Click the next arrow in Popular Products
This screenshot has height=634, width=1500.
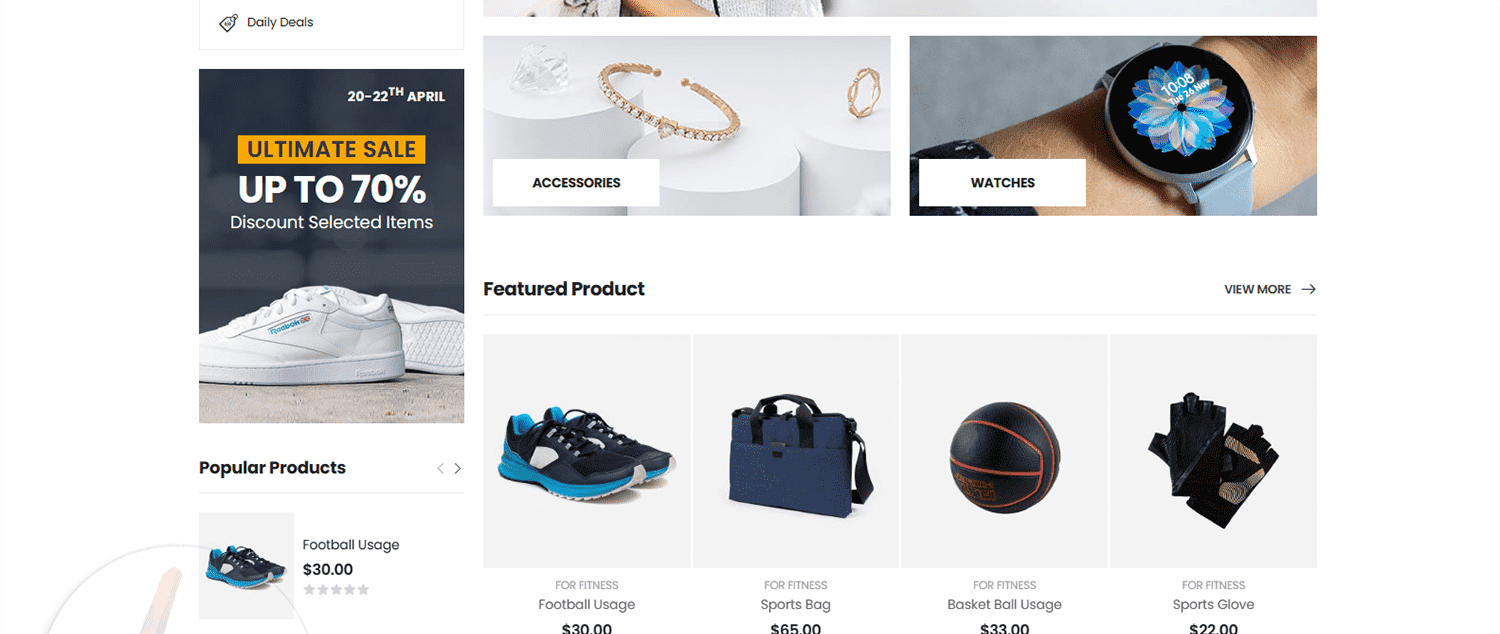[x=458, y=468]
